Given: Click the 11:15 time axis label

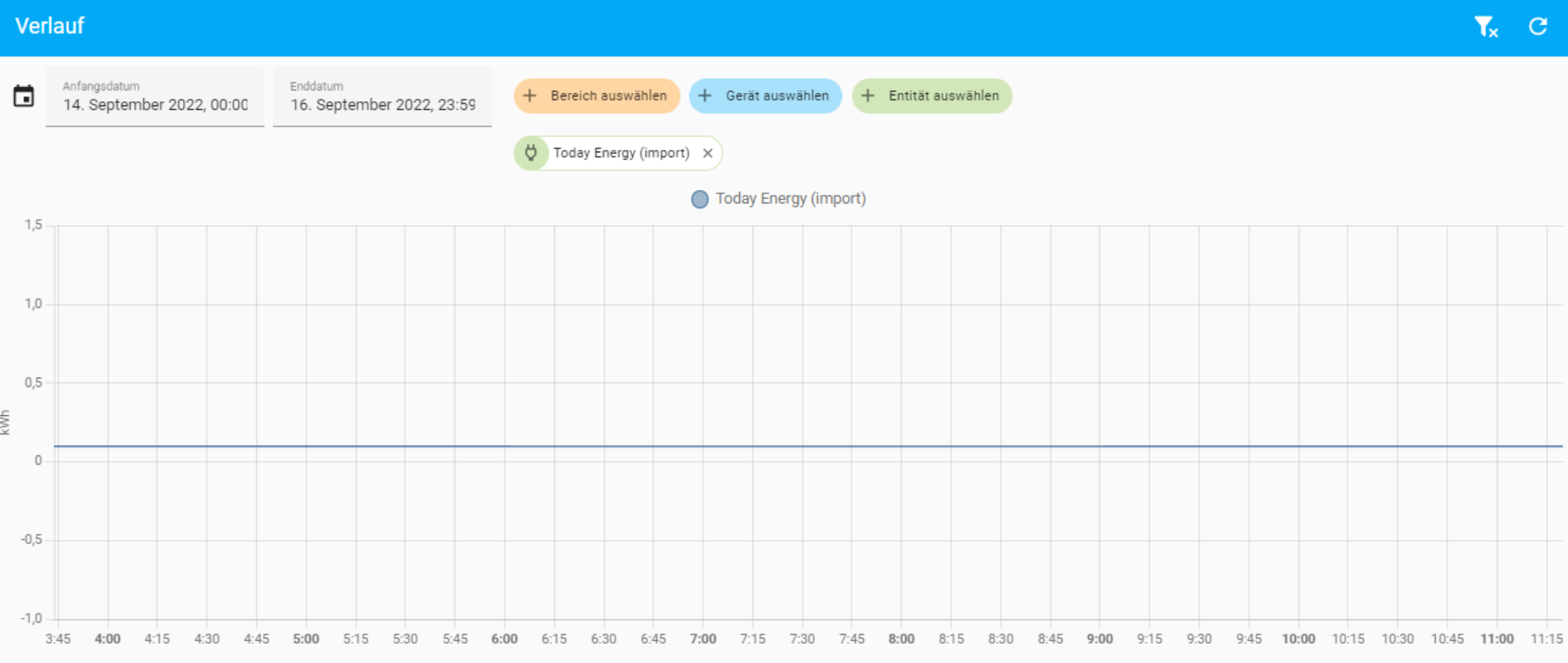Looking at the screenshot, I should pos(1546,639).
